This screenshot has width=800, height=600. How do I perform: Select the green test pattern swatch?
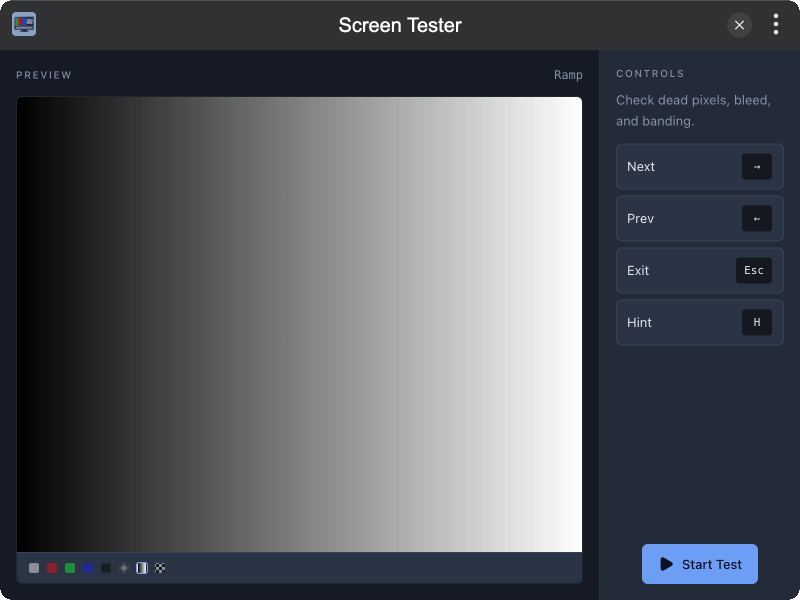[70, 568]
